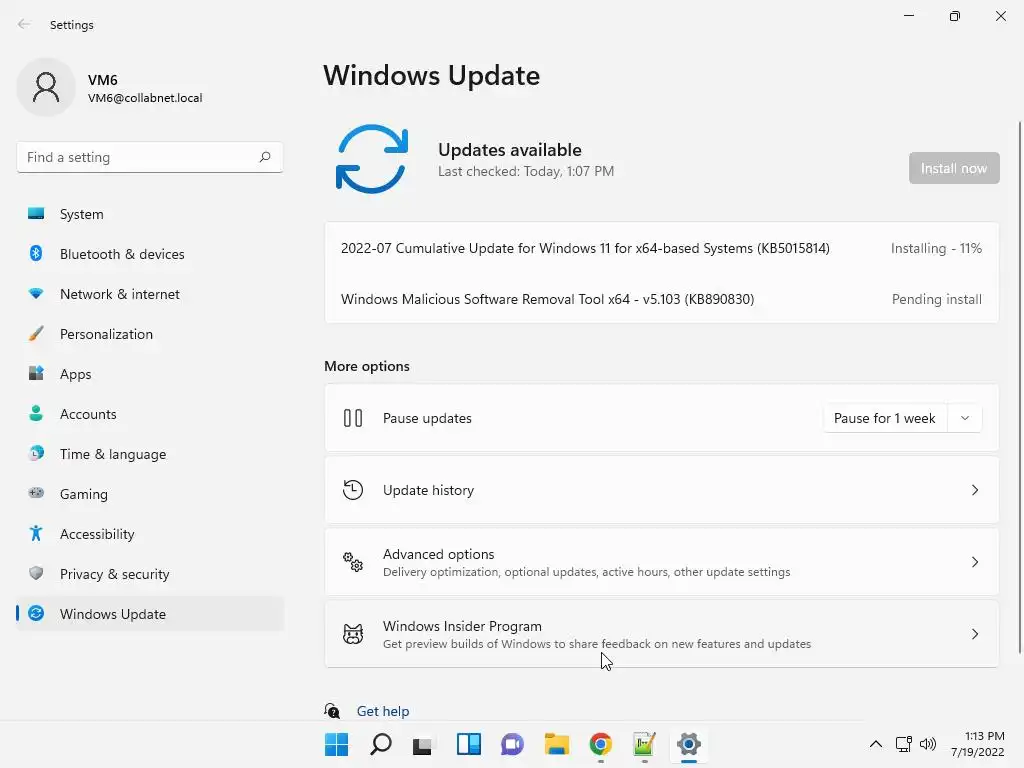Click the KB5015814 cumulative update entry
Viewport: 1024px width, 768px height.
662,248
